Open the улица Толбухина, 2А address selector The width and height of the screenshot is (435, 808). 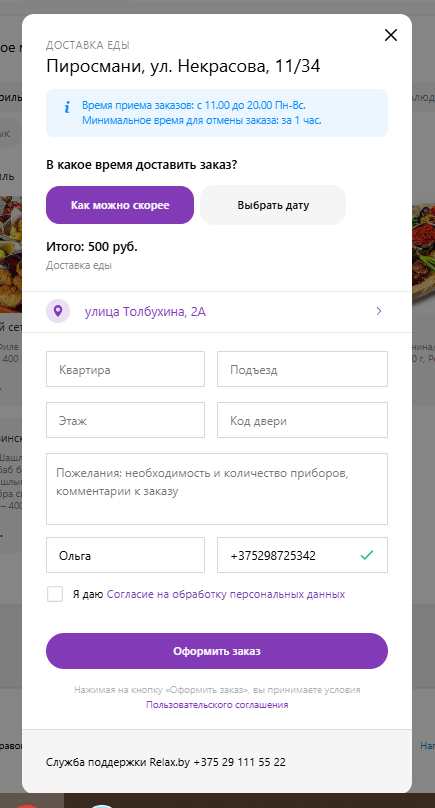[x=217, y=311]
